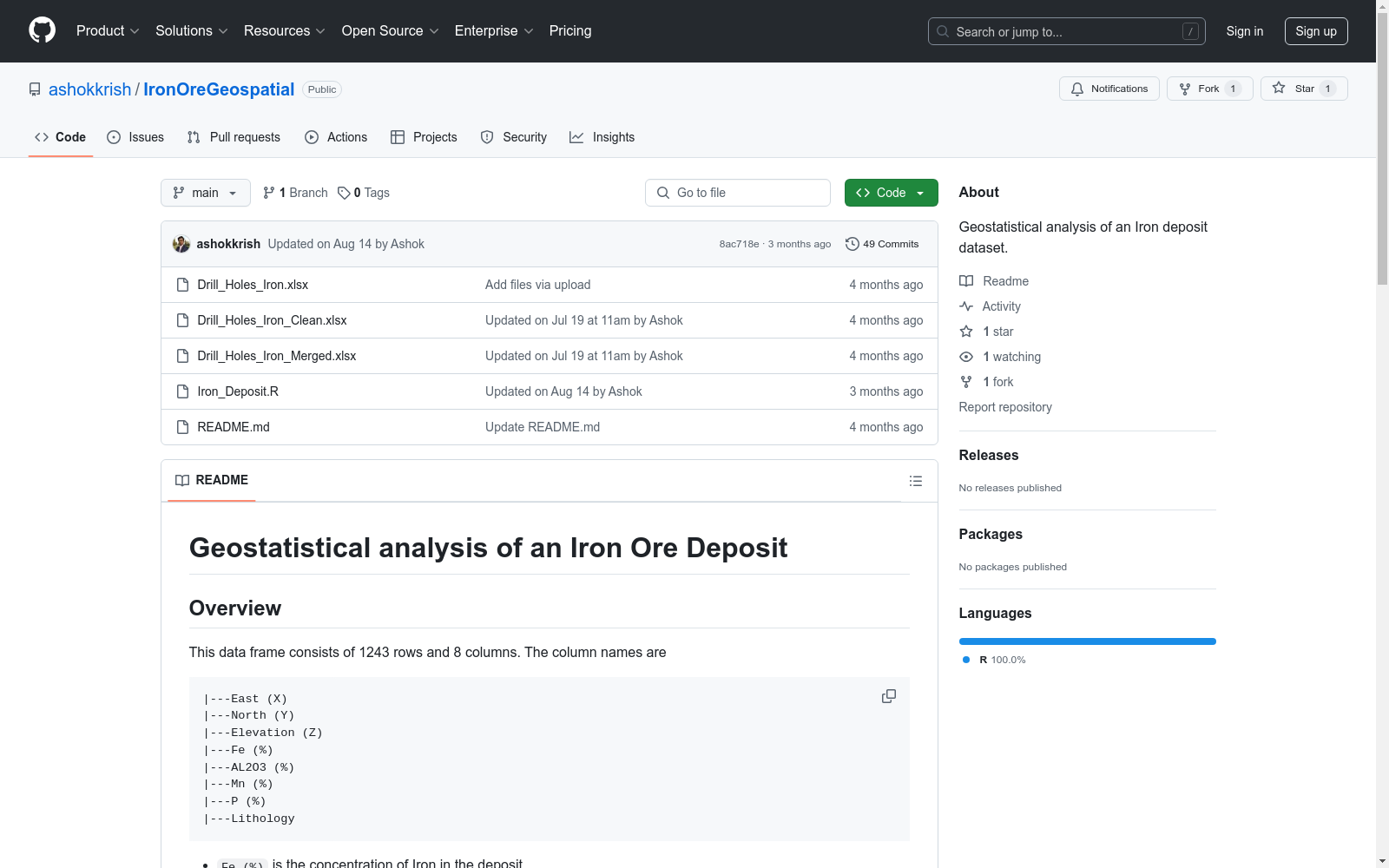Open the Packages heading link
Screen dimensions: 1389x868
(991, 535)
